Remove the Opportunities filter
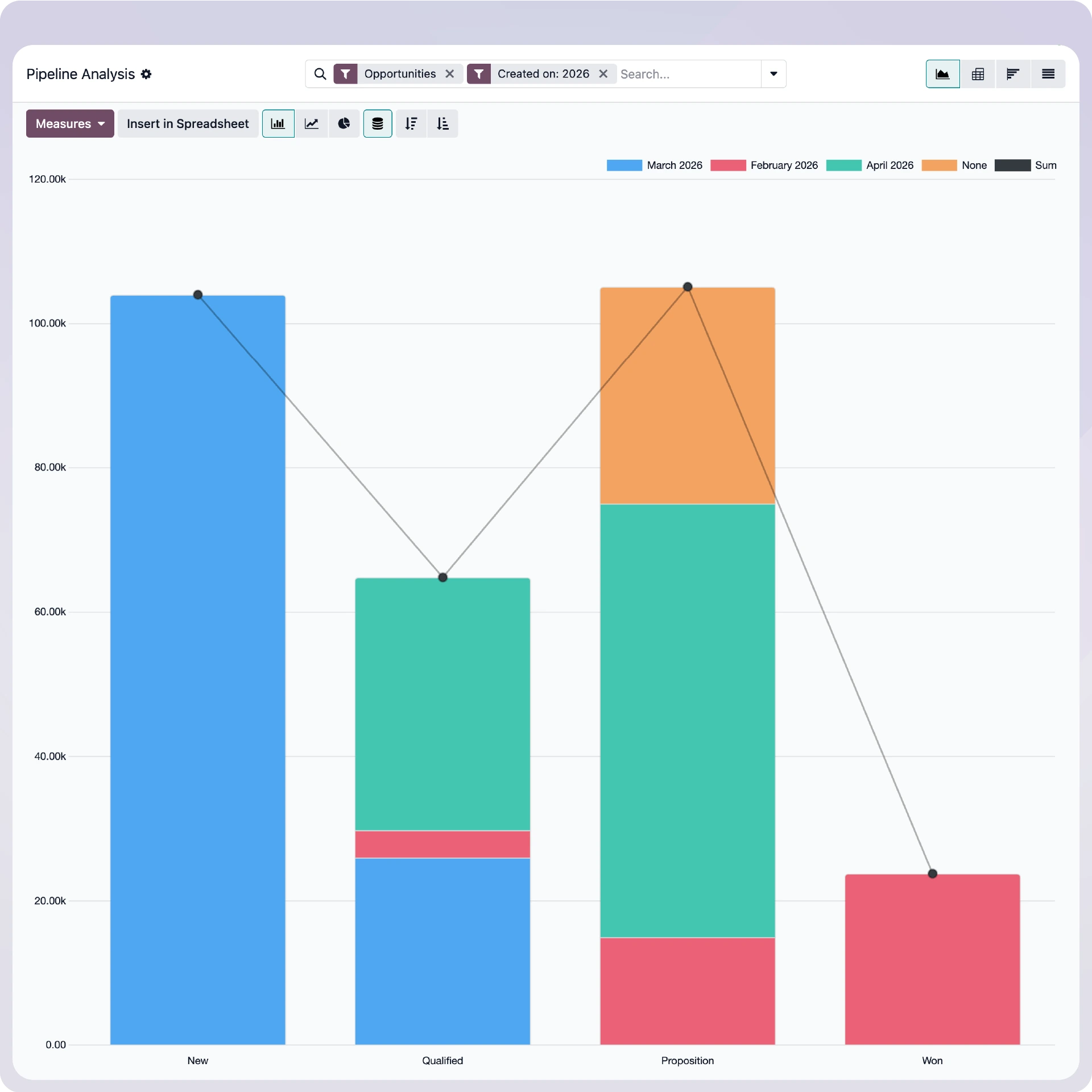The image size is (1092, 1092). point(449,74)
